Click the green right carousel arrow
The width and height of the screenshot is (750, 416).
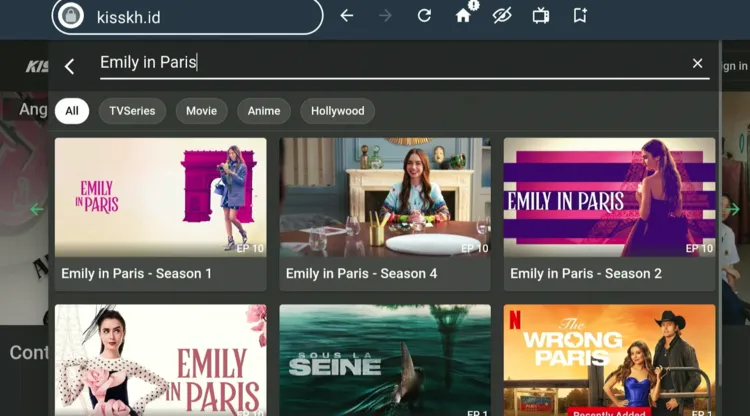pos(733,209)
